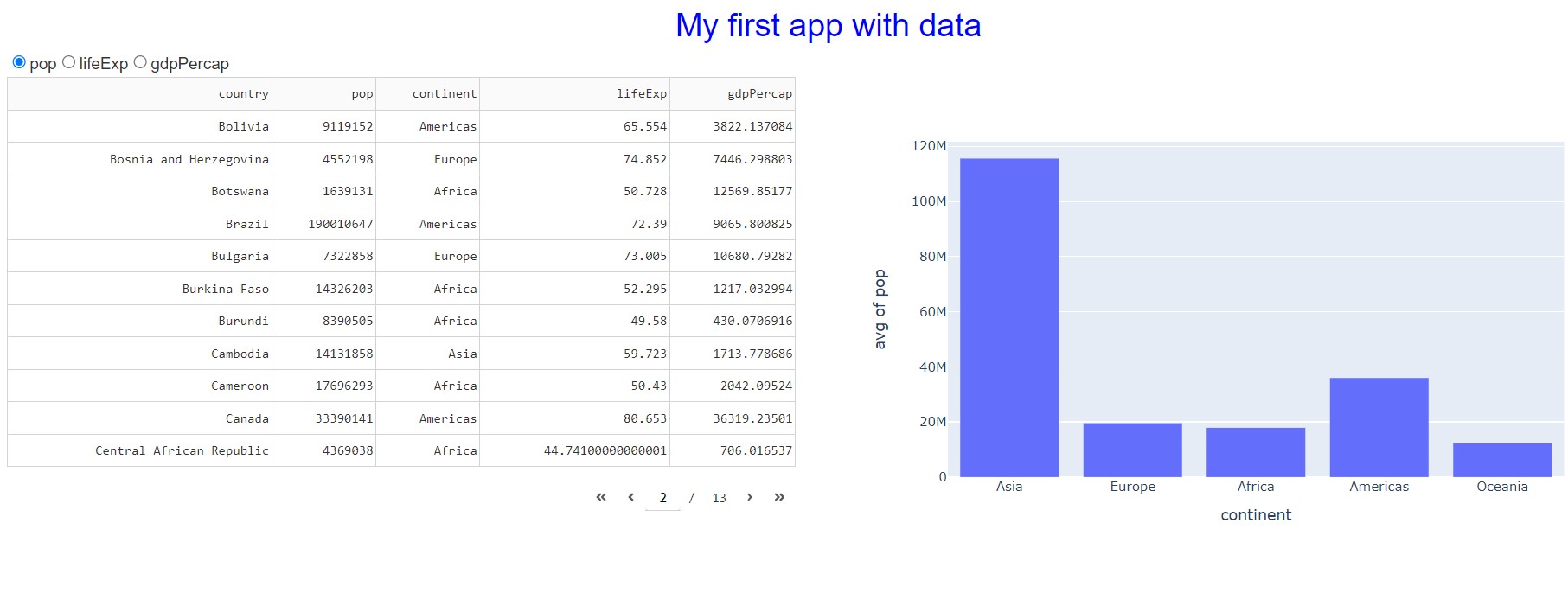Viewport: 1568px width, 593px height.
Task: Jump to last table page icon
Action: tap(779, 497)
